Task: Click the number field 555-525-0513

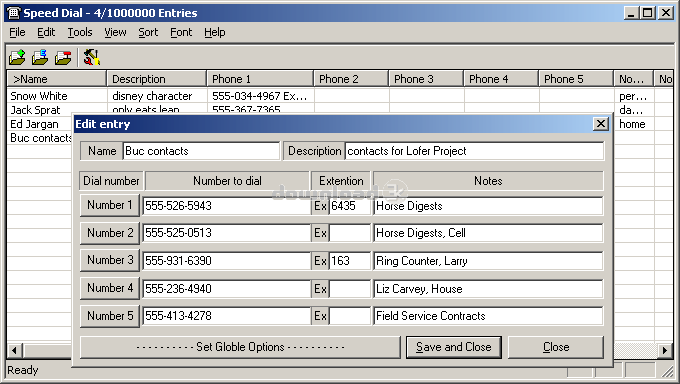Action: click(x=226, y=233)
